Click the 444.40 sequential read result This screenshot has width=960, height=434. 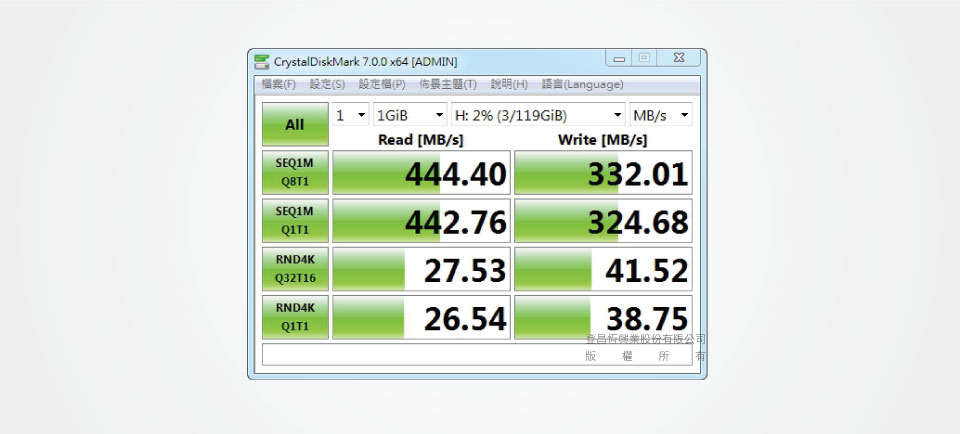pos(421,173)
